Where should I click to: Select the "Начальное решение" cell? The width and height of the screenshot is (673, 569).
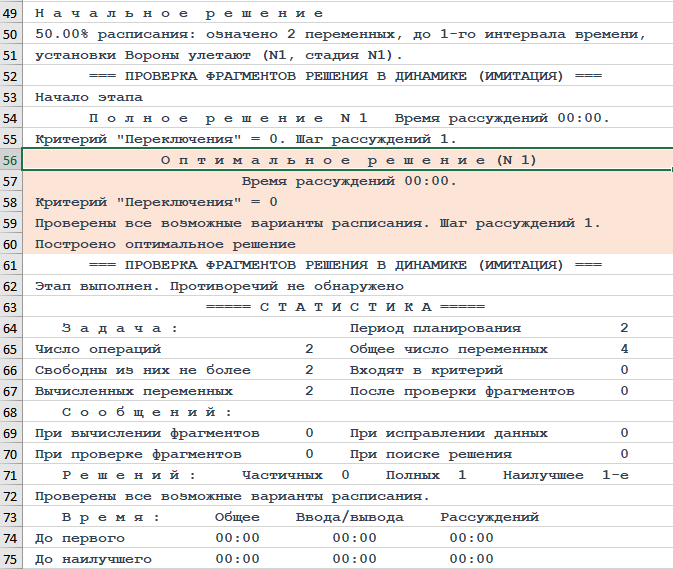(x=179, y=14)
